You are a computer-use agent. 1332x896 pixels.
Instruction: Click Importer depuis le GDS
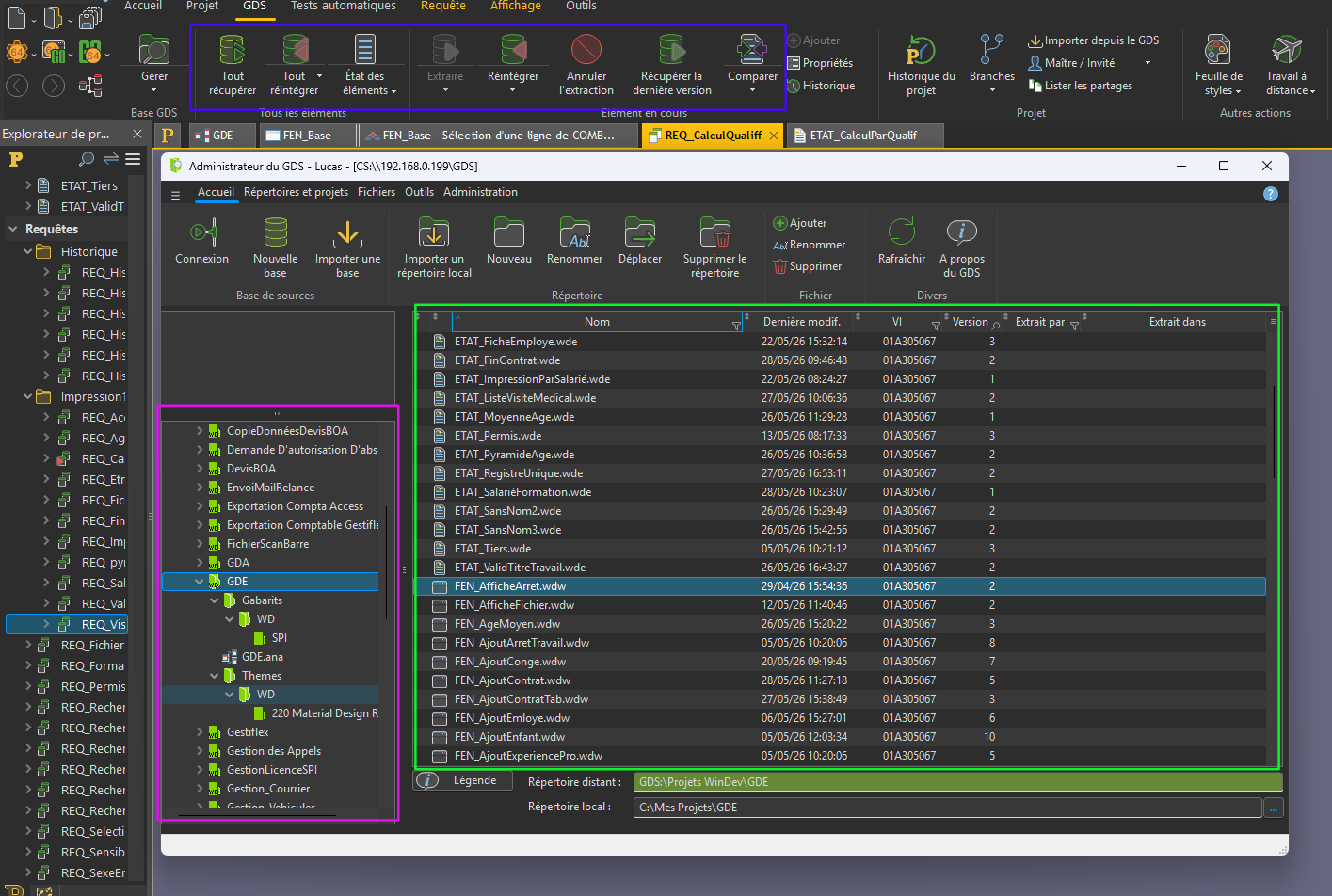click(1093, 40)
